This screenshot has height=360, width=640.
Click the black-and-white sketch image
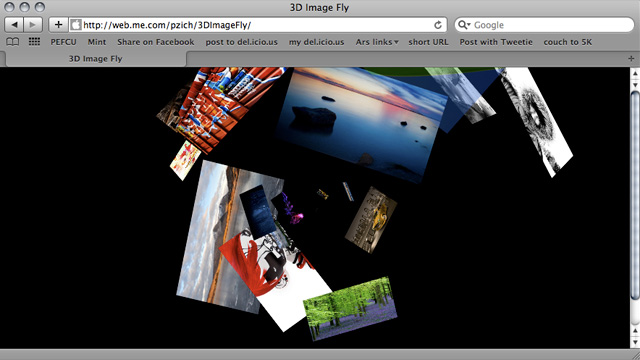536,120
